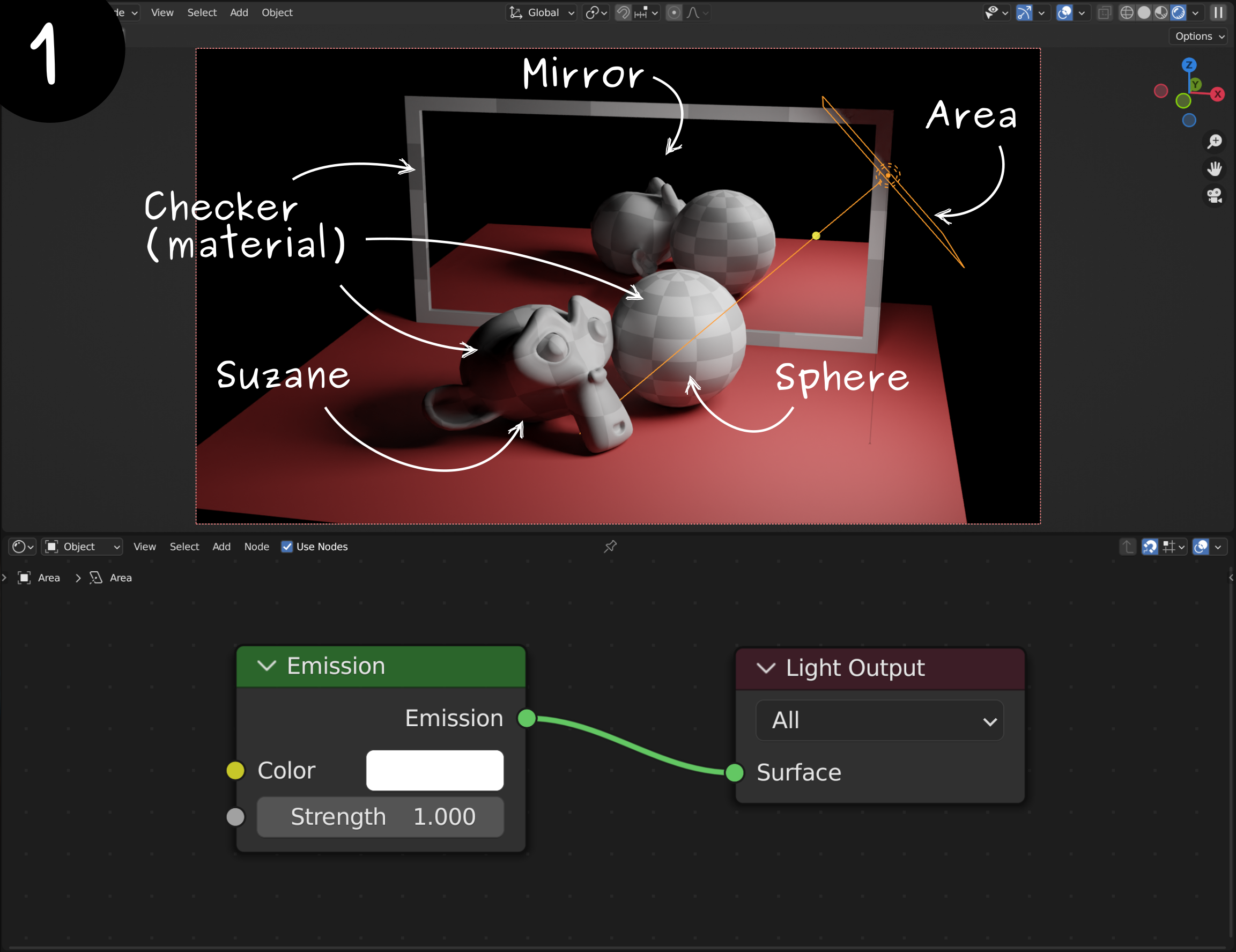Click the pan hand viewport icon
This screenshot has width=1236, height=952.
click(1215, 168)
